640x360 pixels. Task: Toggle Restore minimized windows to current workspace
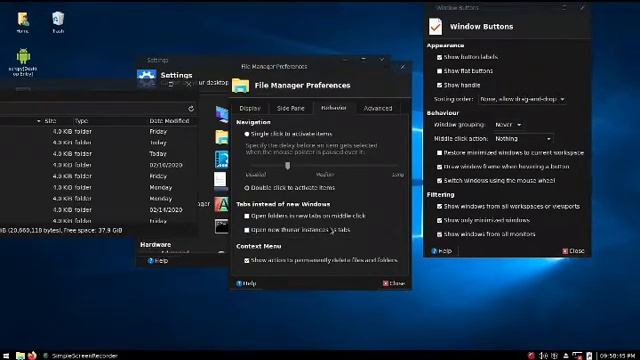(440, 153)
